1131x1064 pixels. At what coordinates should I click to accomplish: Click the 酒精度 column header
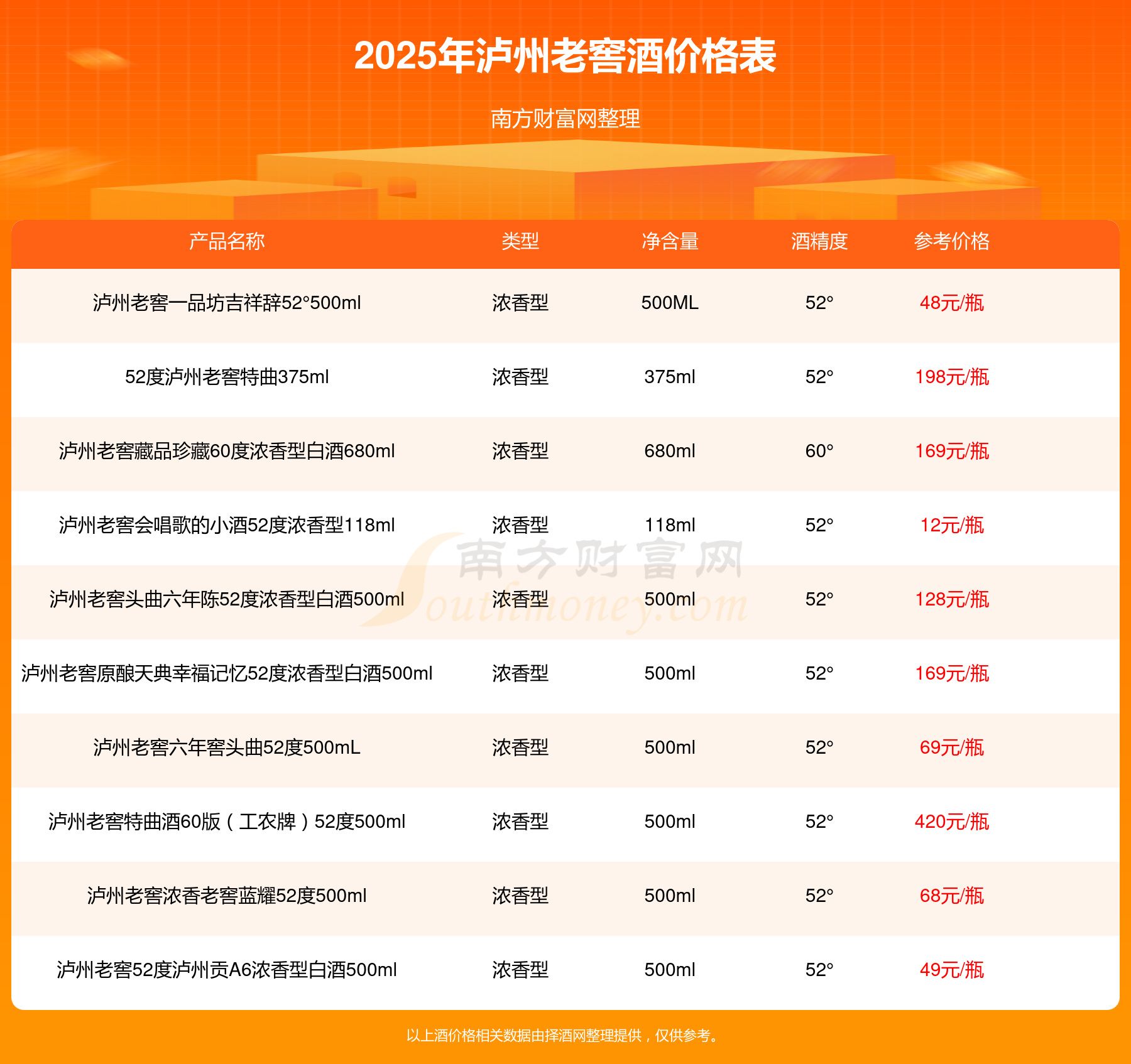[x=819, y=241]
